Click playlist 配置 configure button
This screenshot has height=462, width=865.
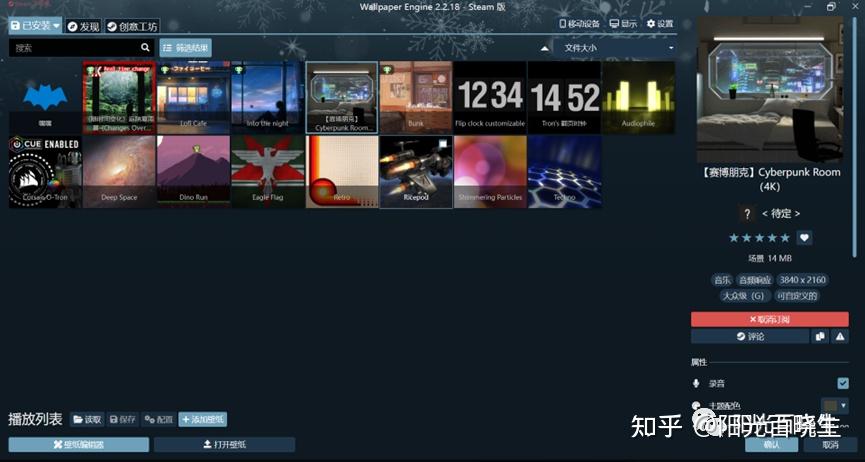pos(159,419)
